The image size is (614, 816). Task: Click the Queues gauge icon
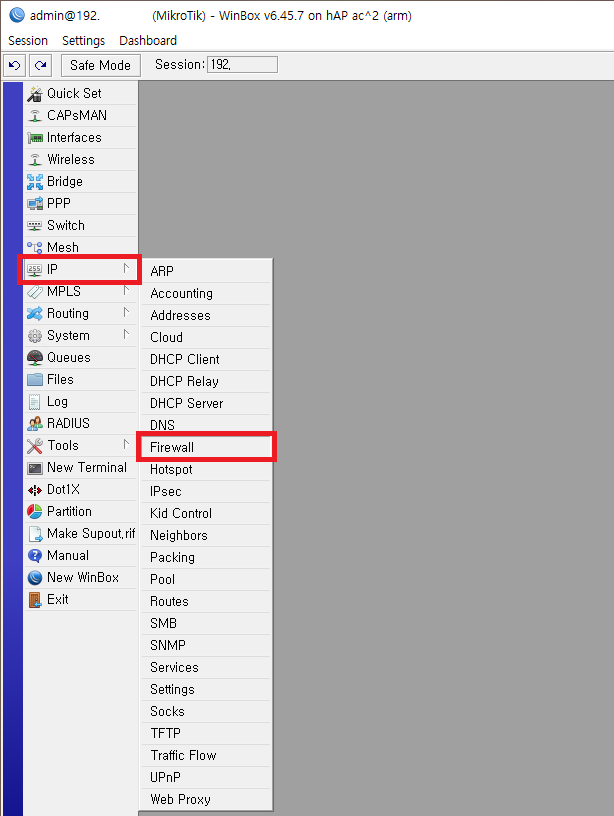point(35,358)
